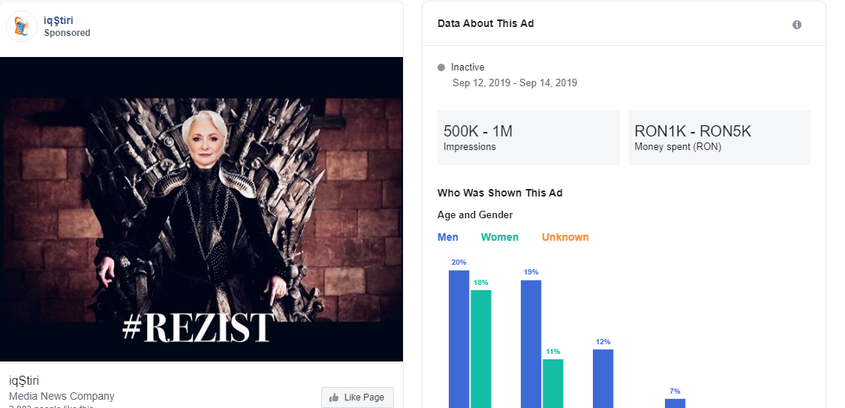Click the Sponsored label under page name
This screenshot has width=845, height=408.
pos(67,33)
